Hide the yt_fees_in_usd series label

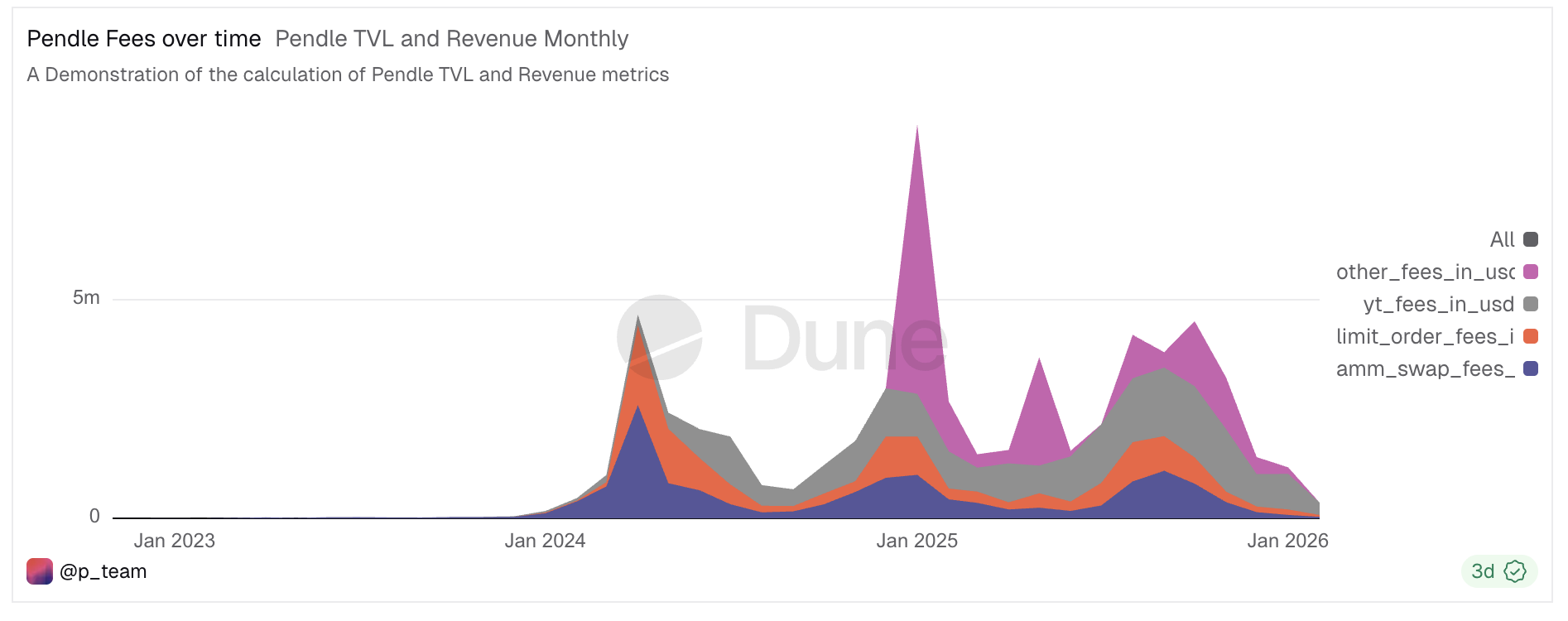point(1438,304)
